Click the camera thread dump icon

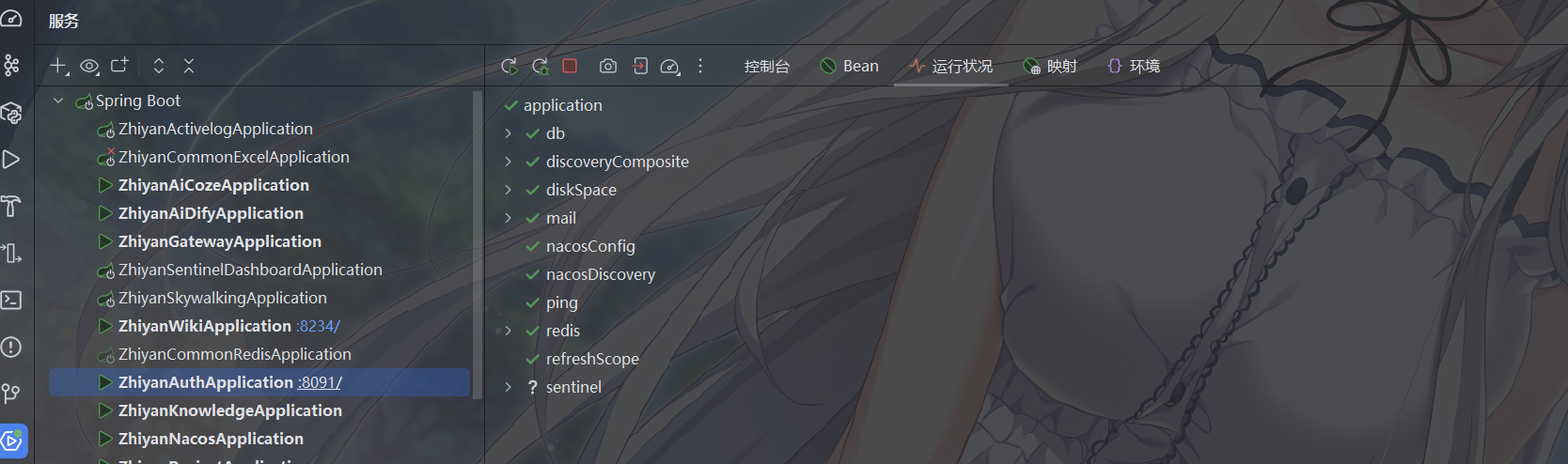click(x=608, y=66)
